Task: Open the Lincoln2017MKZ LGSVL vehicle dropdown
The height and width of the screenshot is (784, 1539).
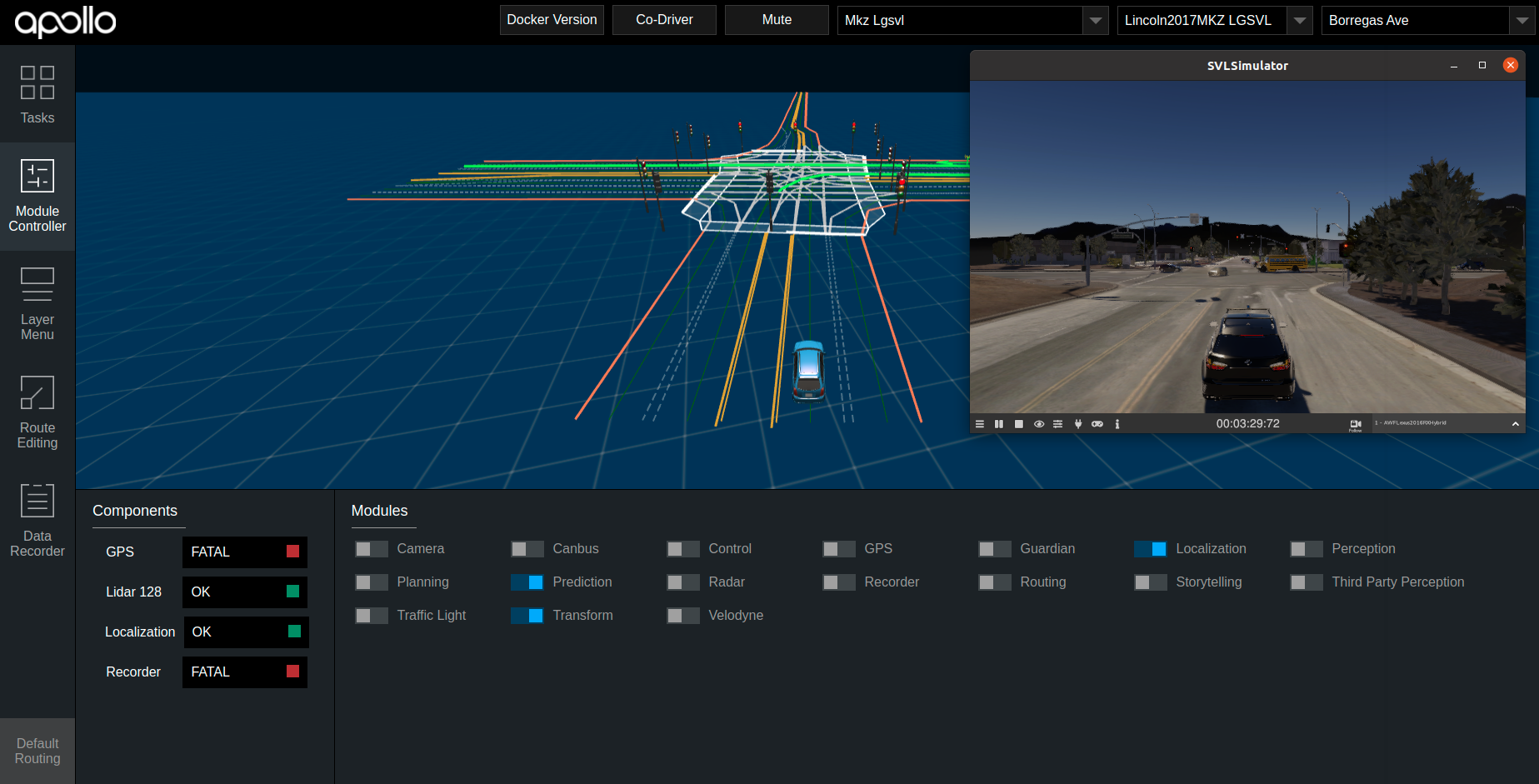Action: [1299, 21]
